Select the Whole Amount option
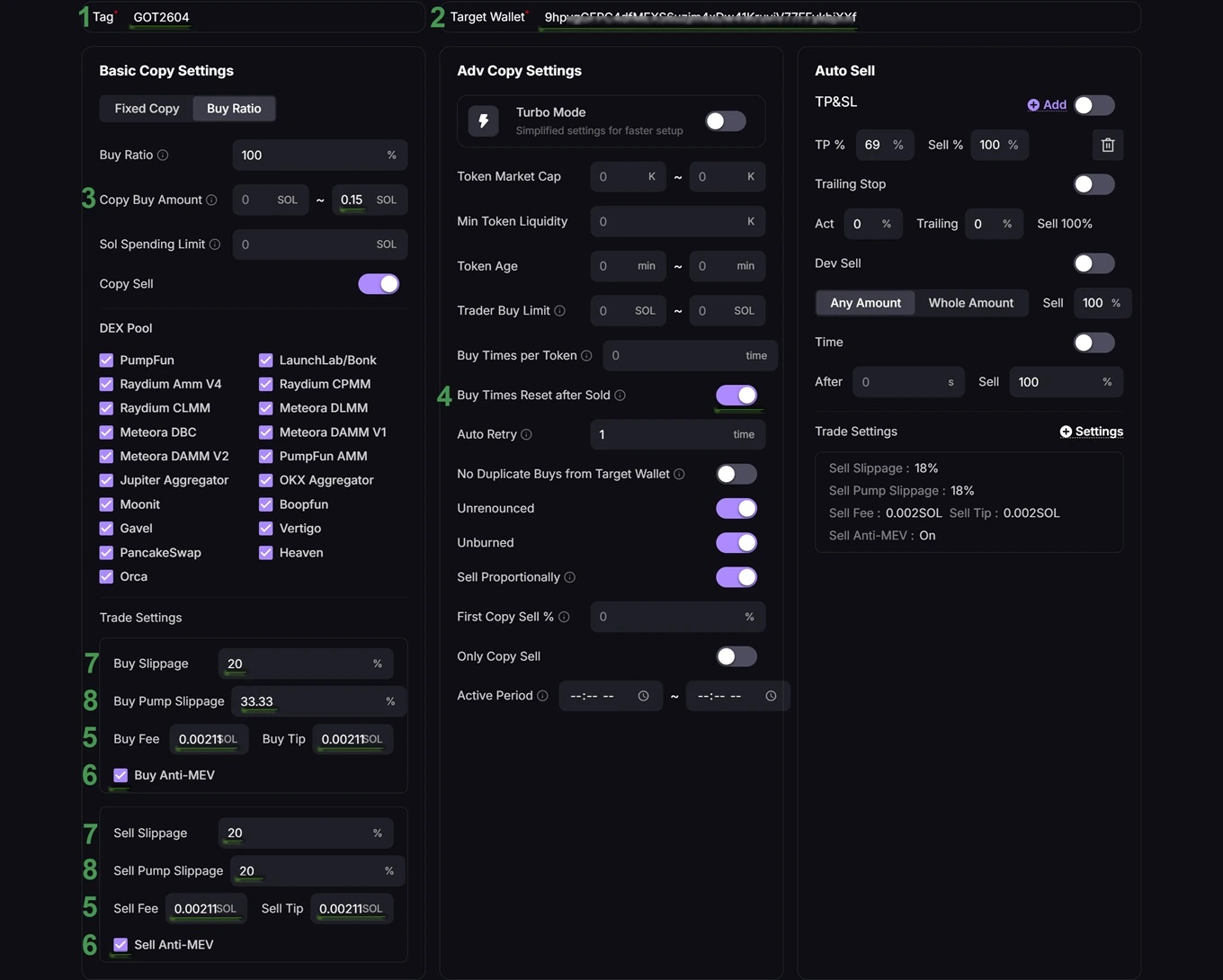Screen dimensions: 1223x980 [x=970, y=303]
